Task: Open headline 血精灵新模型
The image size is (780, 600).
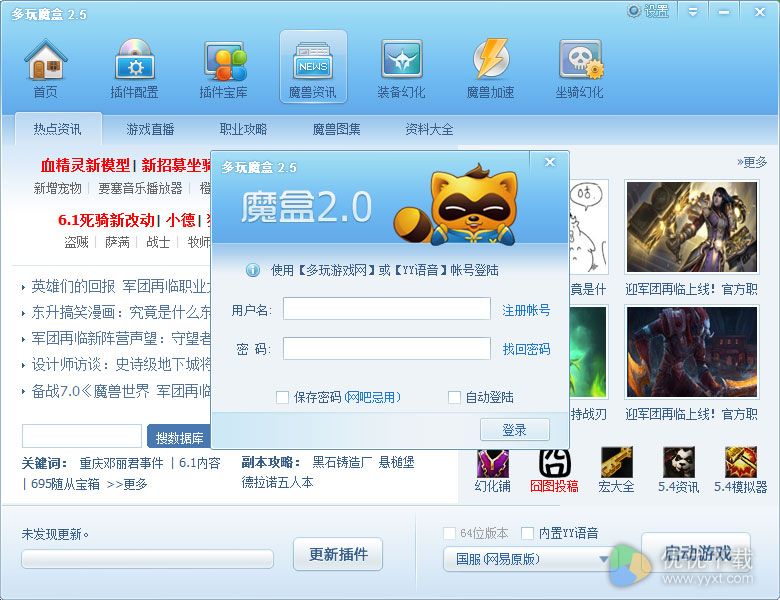Action: (x=85, y=165)
